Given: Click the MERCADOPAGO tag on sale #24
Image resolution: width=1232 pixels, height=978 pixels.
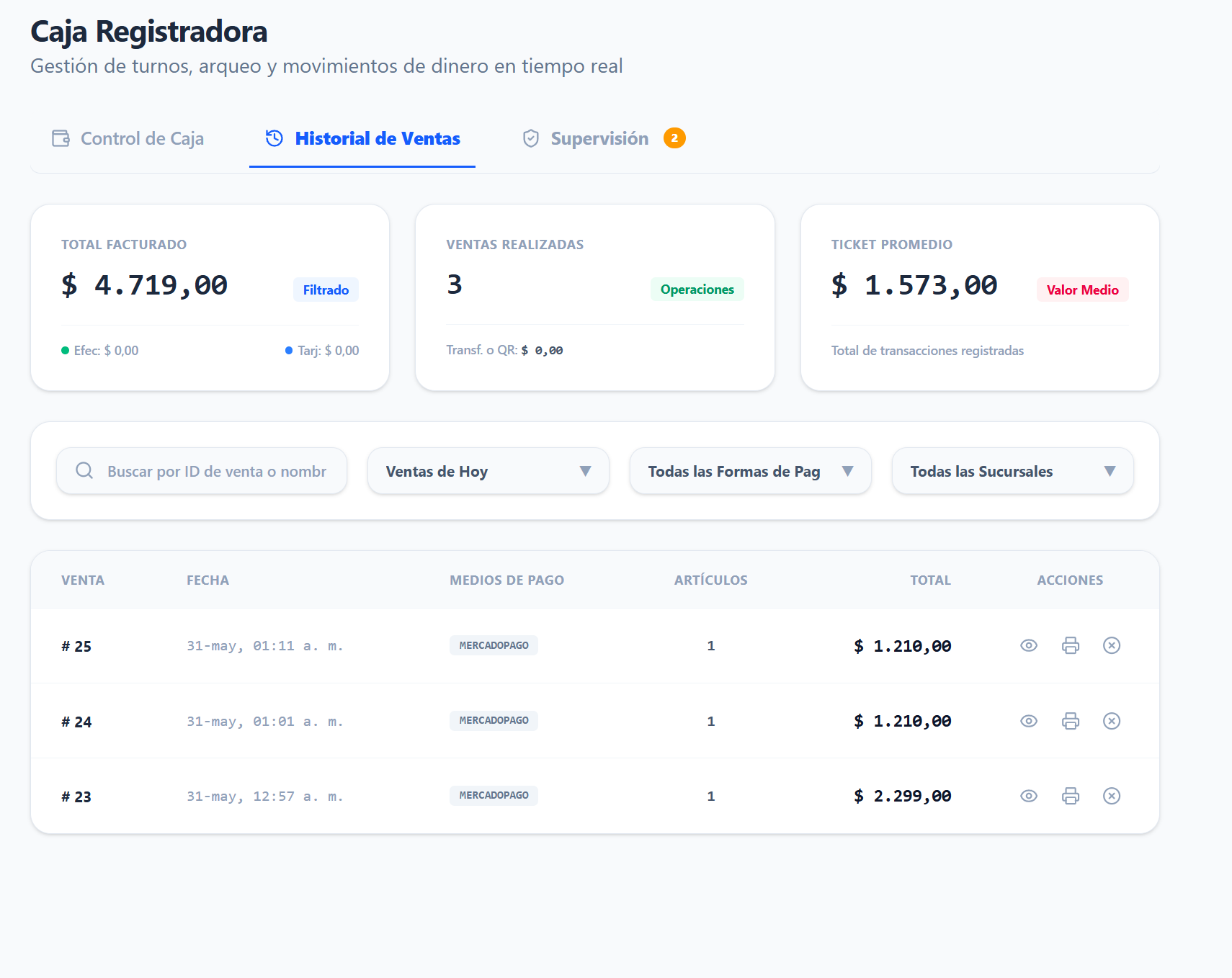Looking at the screenshot, I should coord(494,720).
